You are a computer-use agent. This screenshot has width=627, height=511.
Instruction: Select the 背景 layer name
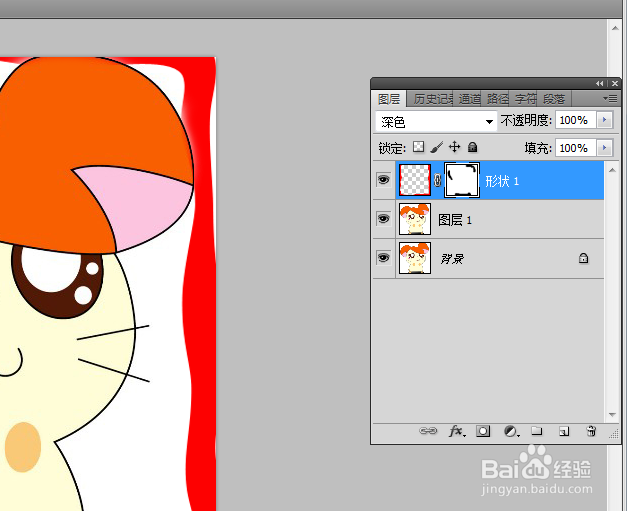click(452, 259)
